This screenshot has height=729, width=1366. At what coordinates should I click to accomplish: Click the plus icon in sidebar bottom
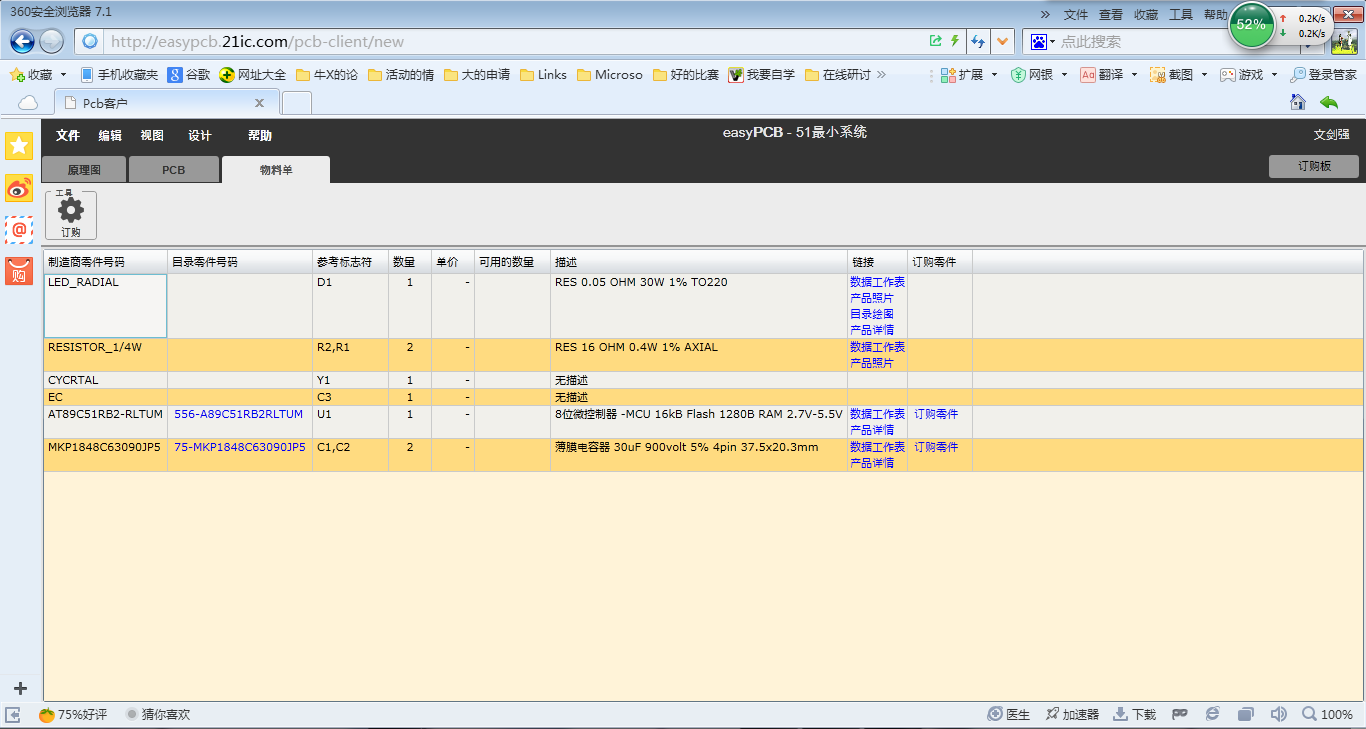coord(20,688)
